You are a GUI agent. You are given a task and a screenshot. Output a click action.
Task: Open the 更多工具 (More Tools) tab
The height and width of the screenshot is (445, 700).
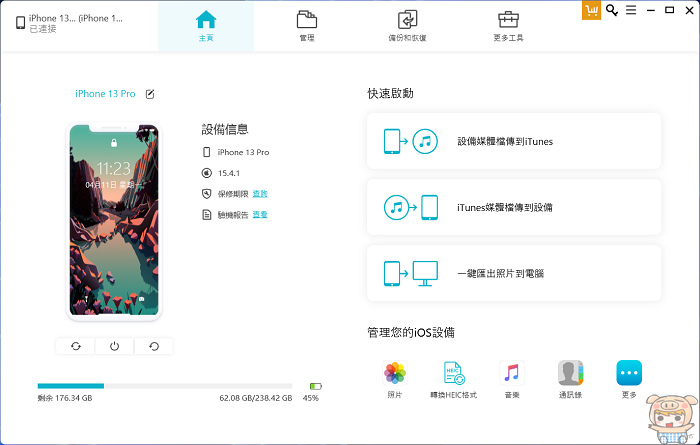coord(508,25)
